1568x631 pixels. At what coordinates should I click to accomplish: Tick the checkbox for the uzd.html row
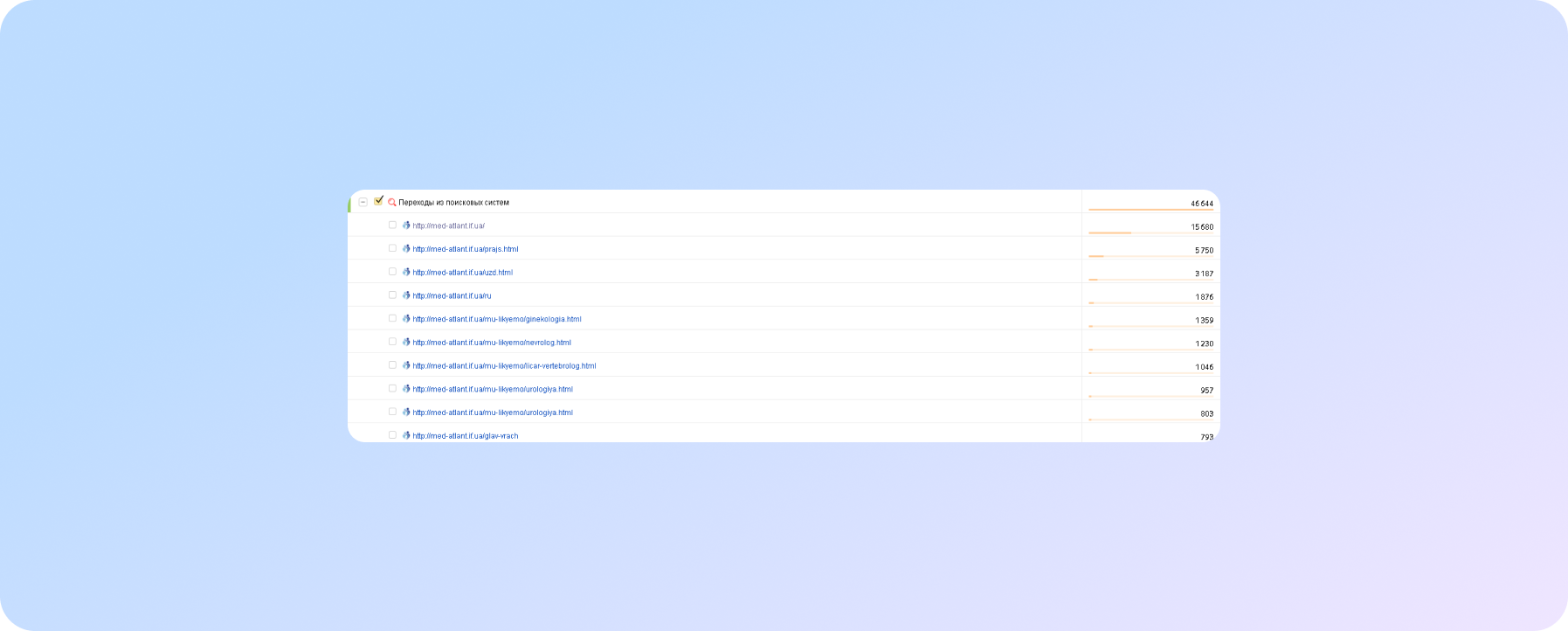[392, 272]
